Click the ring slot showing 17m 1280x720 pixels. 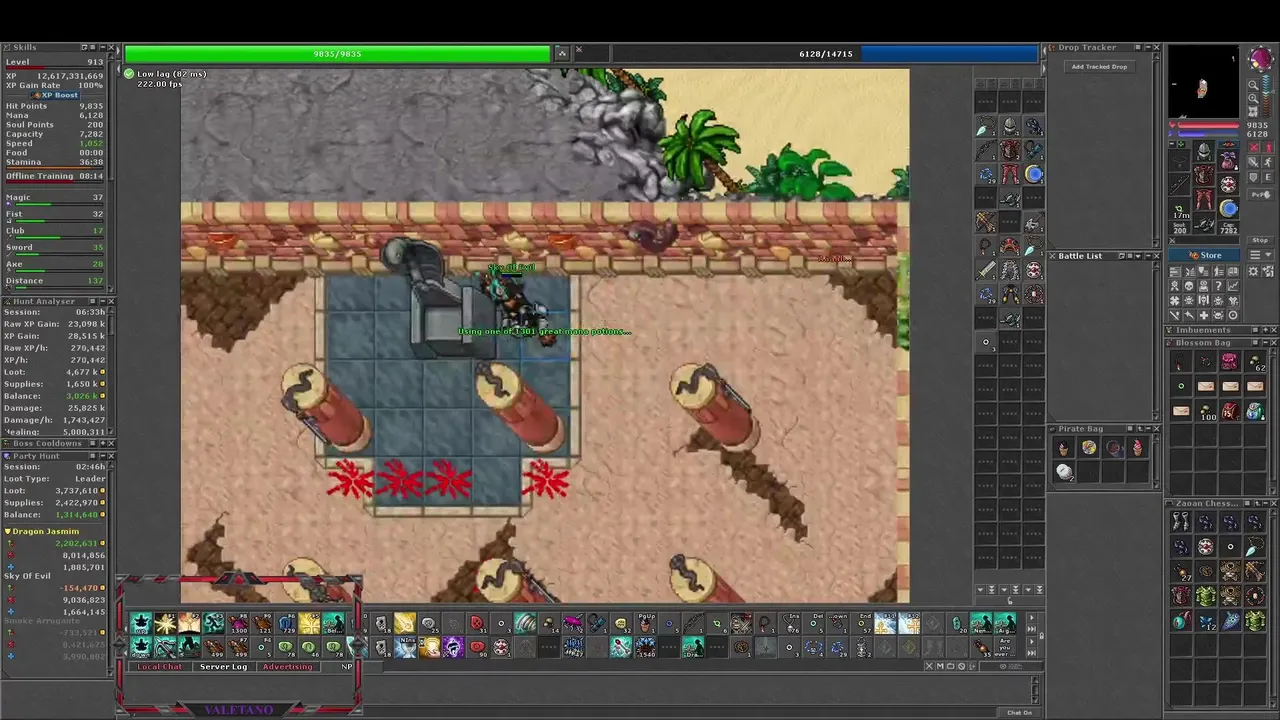pos(1179,209)
